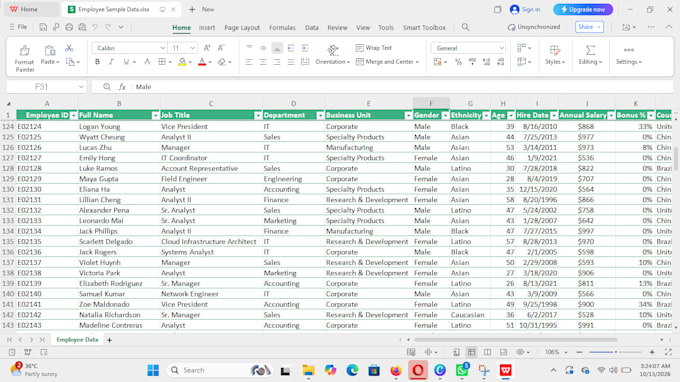Open the Formulas ribbon tab
Screen dimensions: 680x382
(x=282, y=27)
